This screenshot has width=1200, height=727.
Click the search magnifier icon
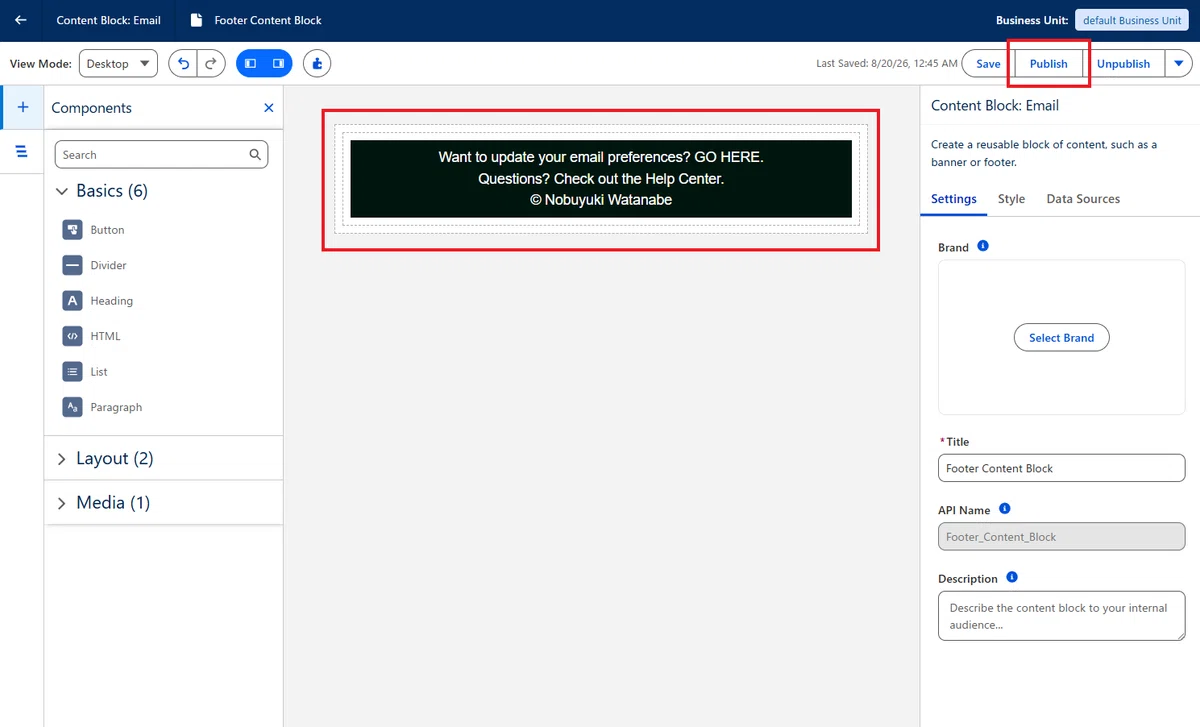pyautogui.click(x=255, y=155)
